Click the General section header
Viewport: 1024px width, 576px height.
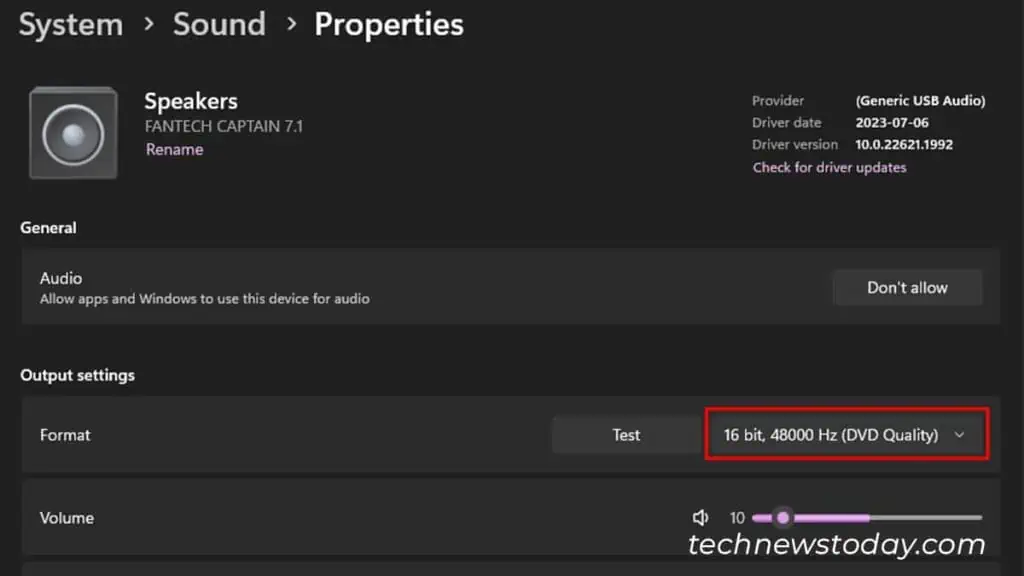48,227
